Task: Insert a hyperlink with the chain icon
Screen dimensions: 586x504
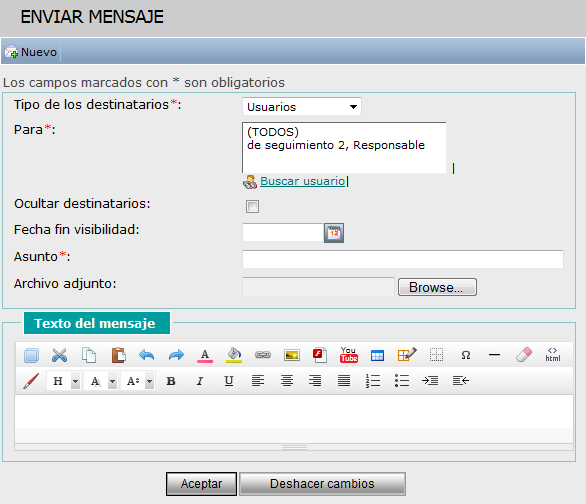Action: [x=263, y=355]
